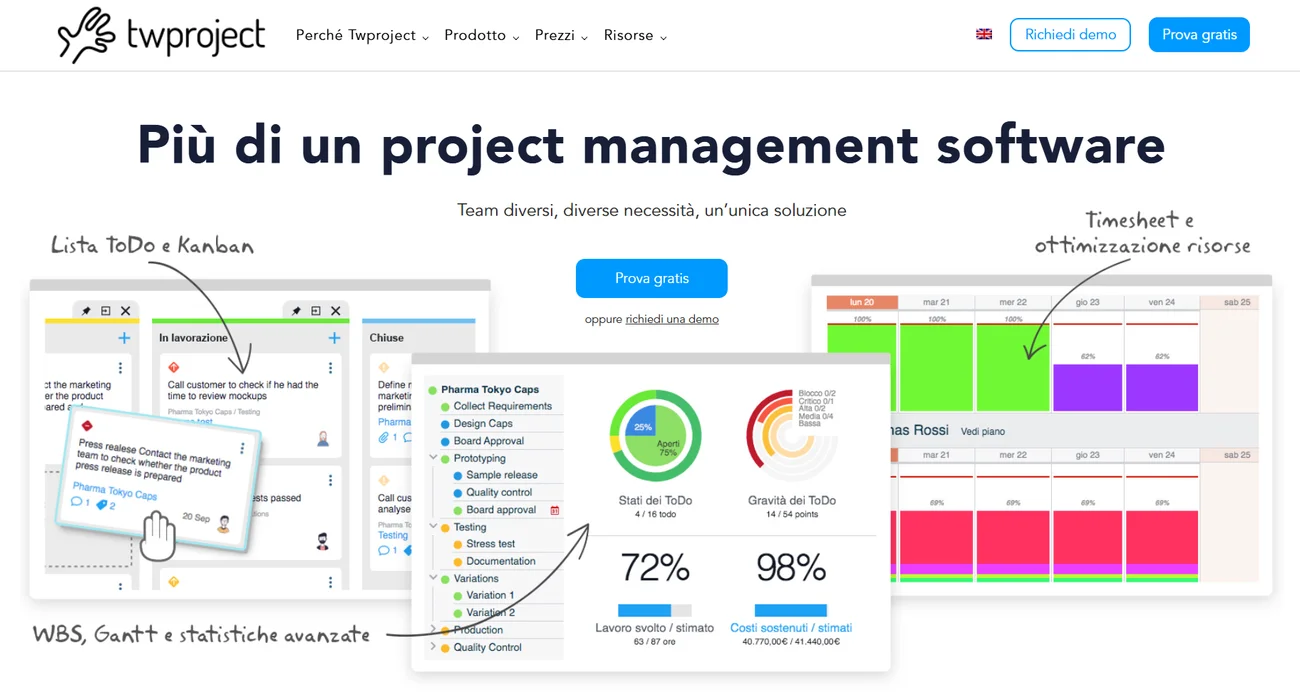Click the Stati dei ToDo donut chart
The image size is (1300, 698).
(x=655, y=436)
